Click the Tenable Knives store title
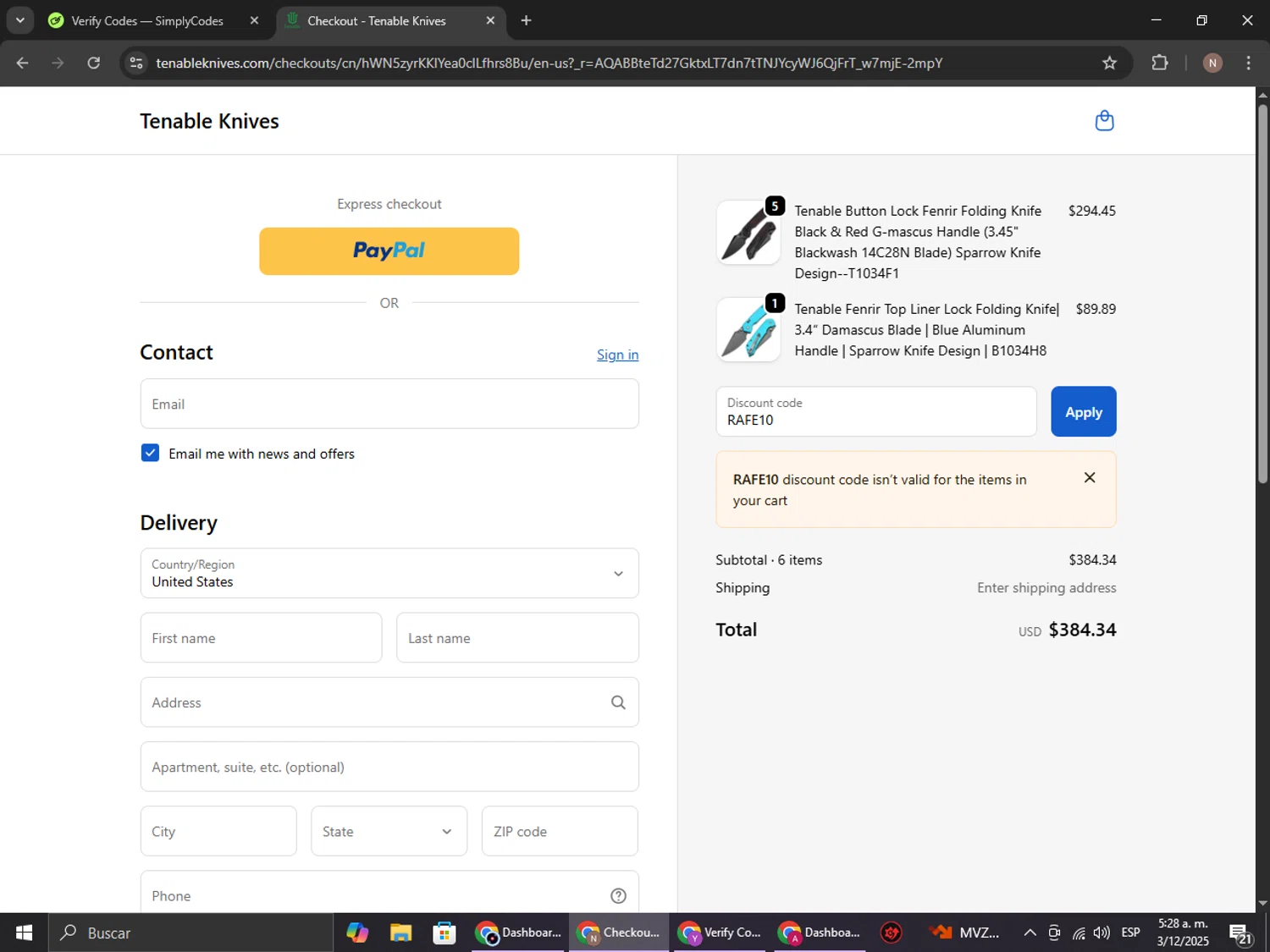The width and height of the screenshot is (1270, 952). tap(209, 121)
